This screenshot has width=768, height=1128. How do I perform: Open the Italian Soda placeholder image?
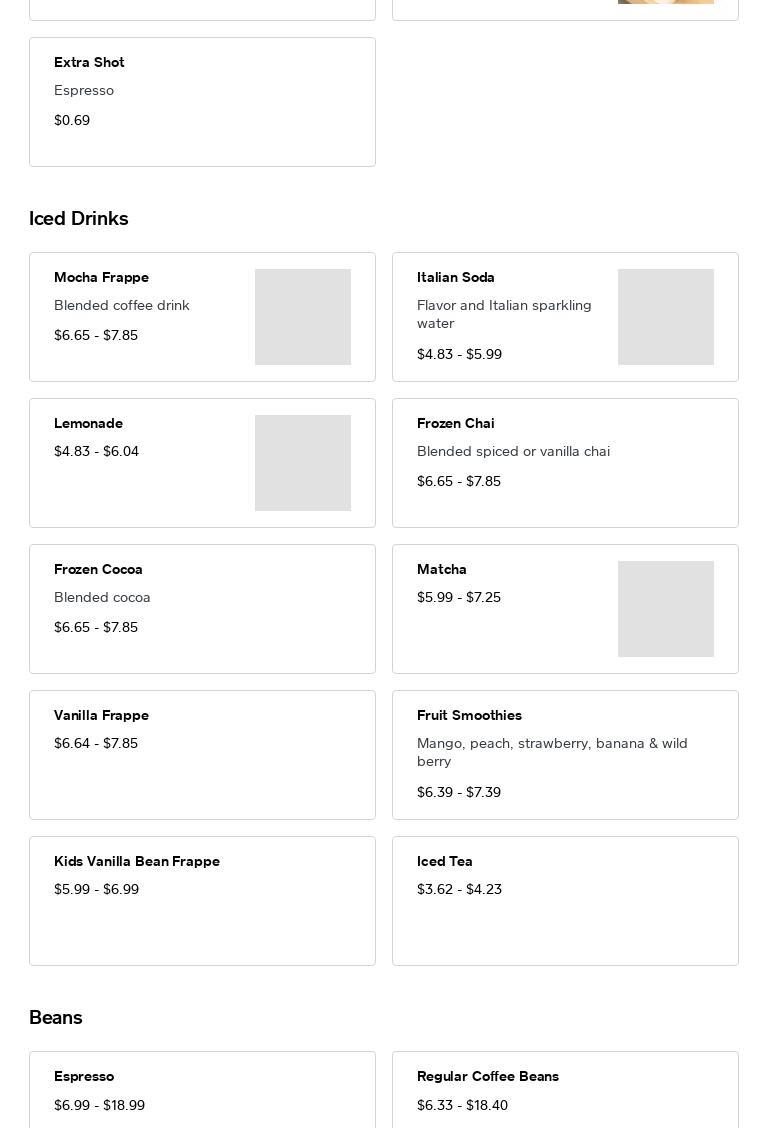click(666, 317)
